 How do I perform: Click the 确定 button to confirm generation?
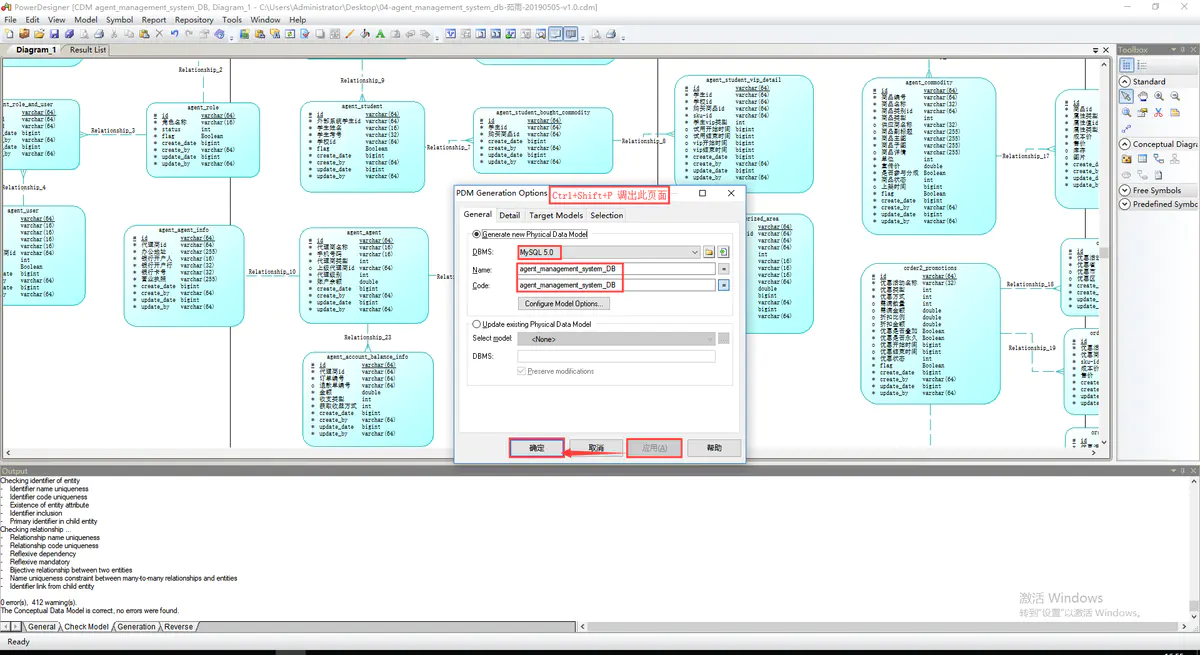pyautogui.click(x=536, y=448)
